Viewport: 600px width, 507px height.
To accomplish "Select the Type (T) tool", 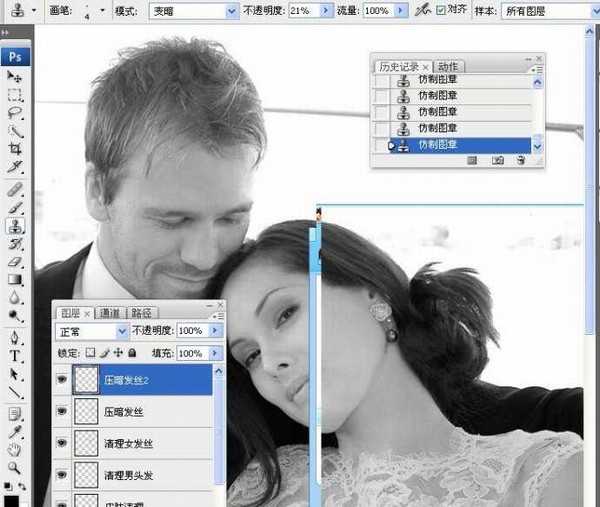I will tap(15, 355).
